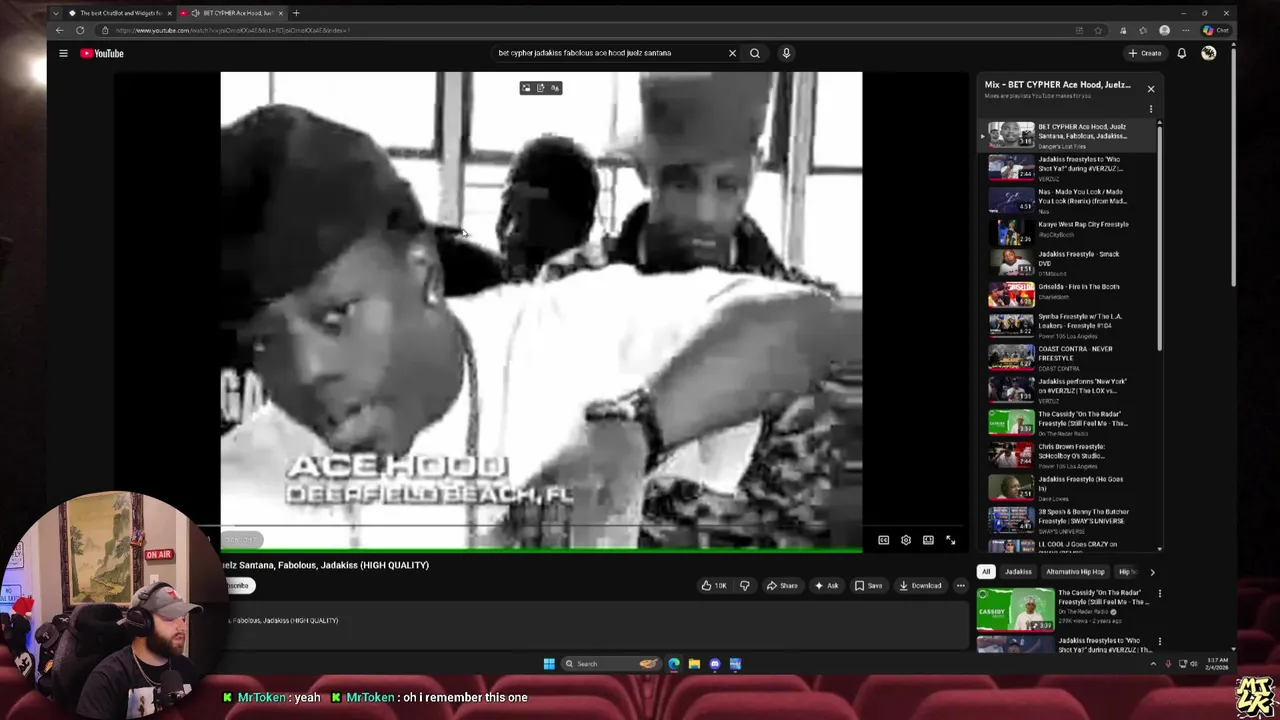This screenshot has height=720, width=1280.
Task: Click the Mix playlist scrollbar
Action: coord(1160,237)
